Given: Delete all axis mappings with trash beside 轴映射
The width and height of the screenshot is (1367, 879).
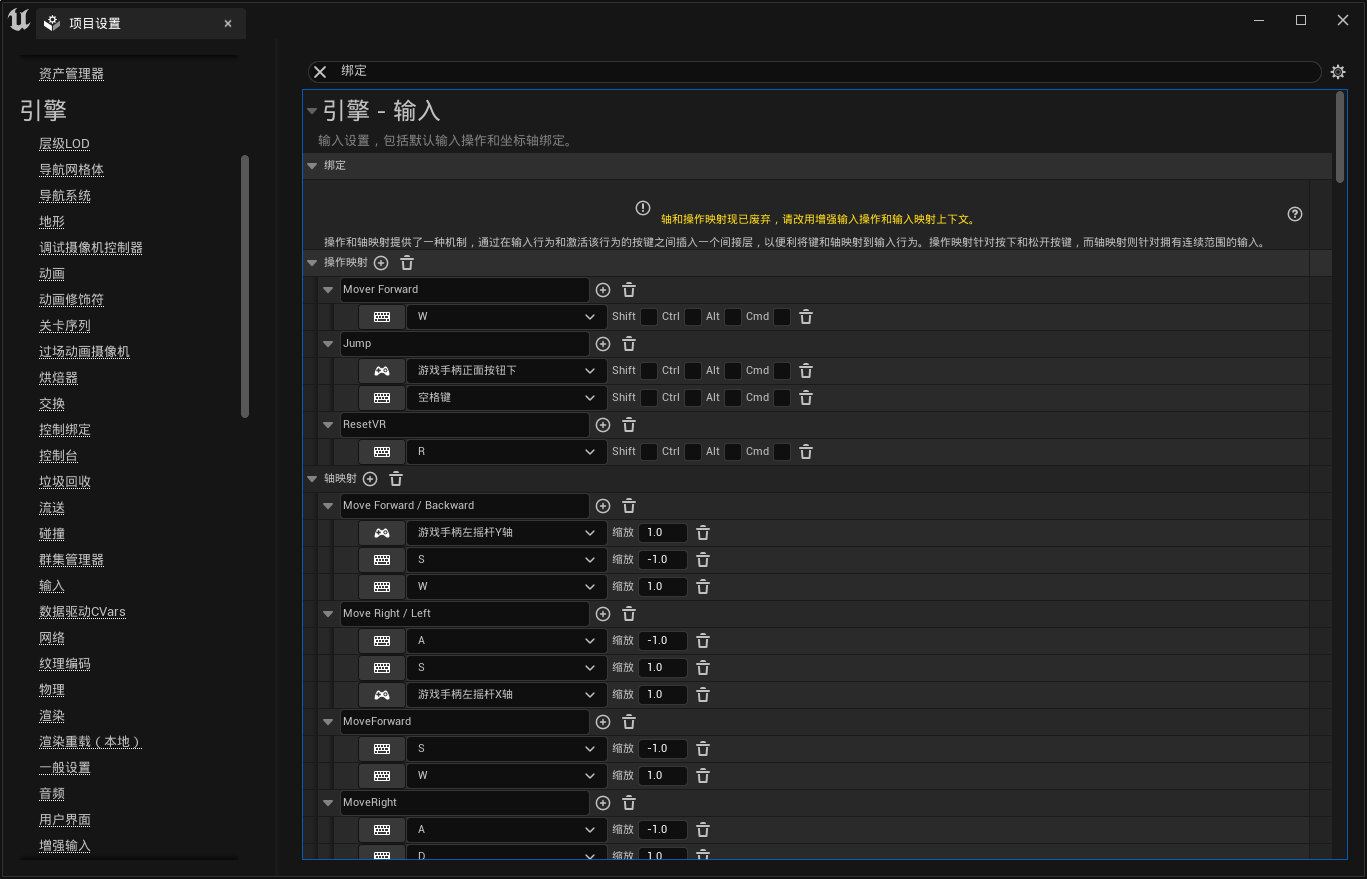Looking at the screenshot, I should 396,479.
